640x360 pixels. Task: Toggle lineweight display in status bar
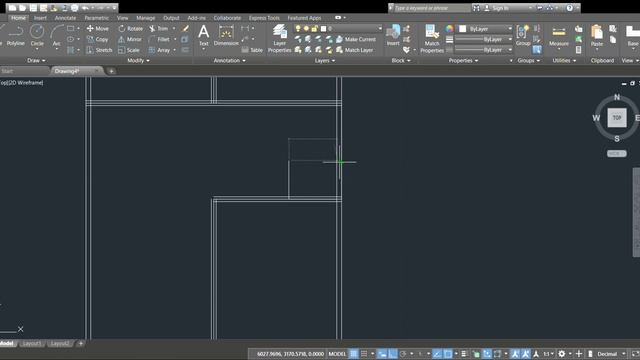(464, 354)
